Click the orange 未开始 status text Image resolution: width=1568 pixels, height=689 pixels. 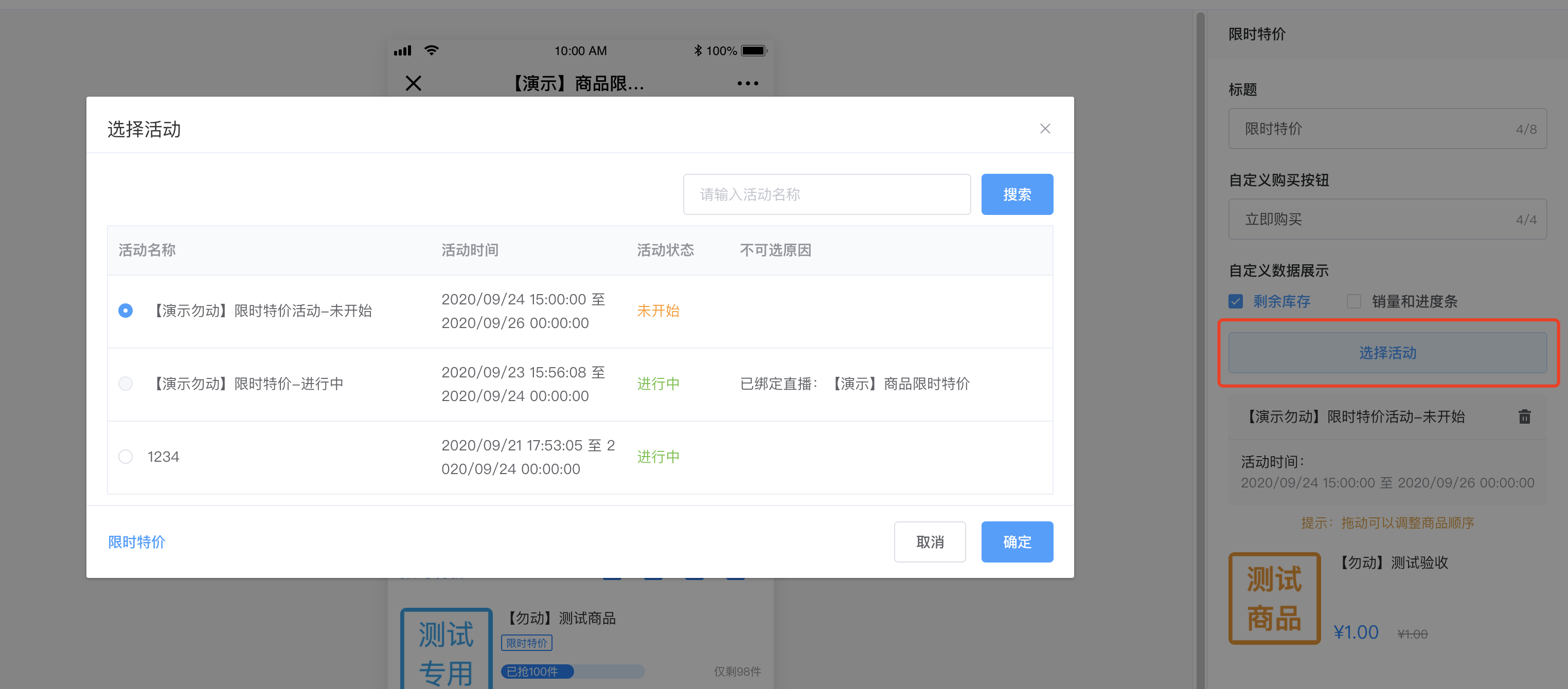point(658,311)
